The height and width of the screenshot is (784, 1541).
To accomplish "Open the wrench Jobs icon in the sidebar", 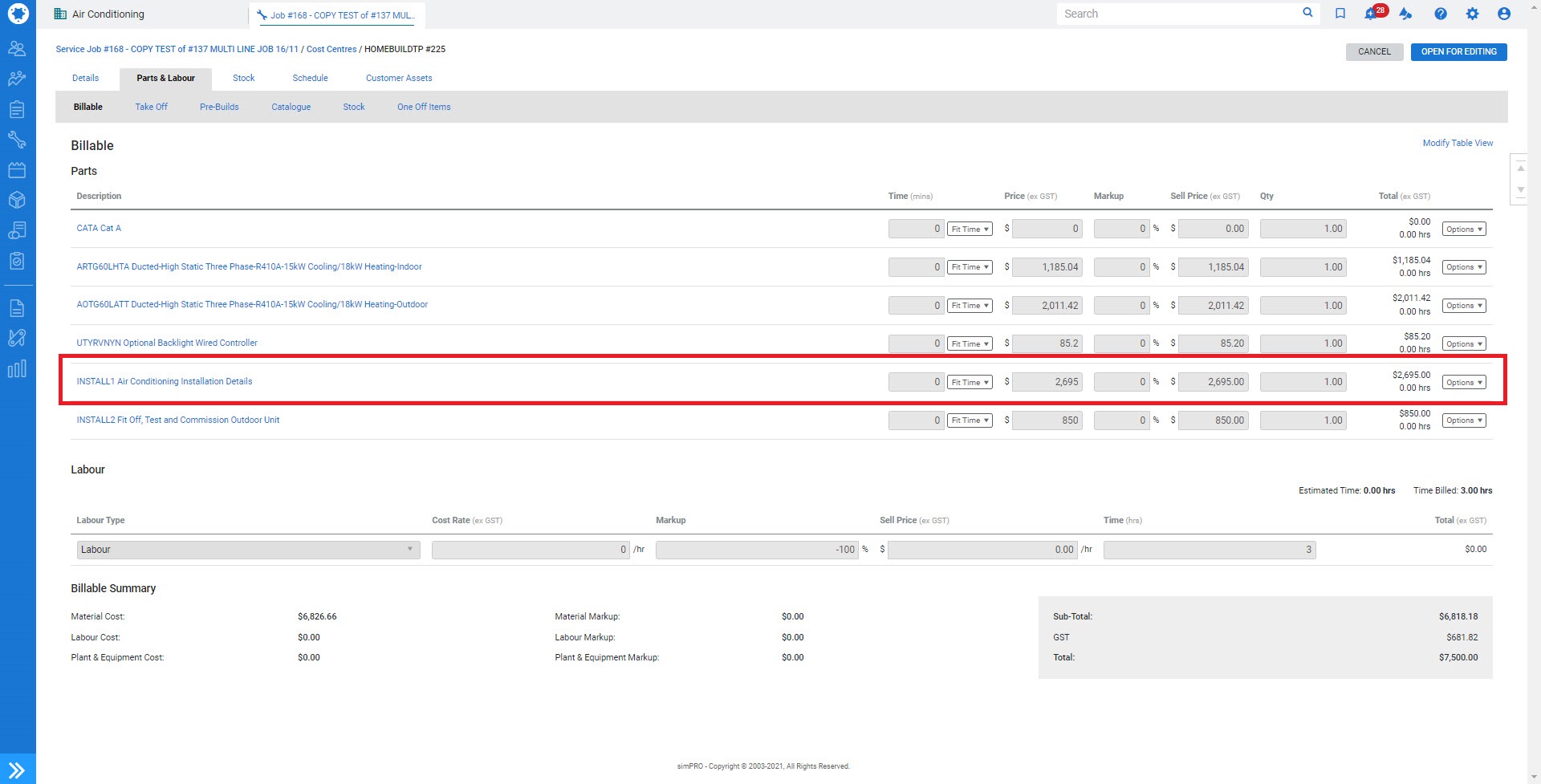I will pos(17,140).
